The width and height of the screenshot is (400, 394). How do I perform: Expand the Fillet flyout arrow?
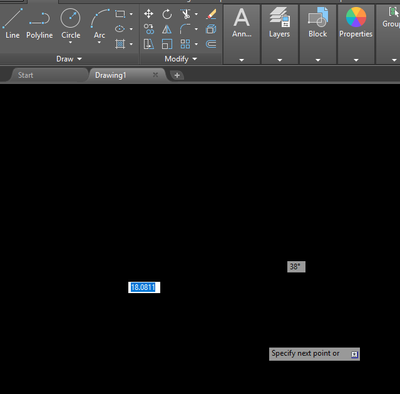tap(196, 29)
